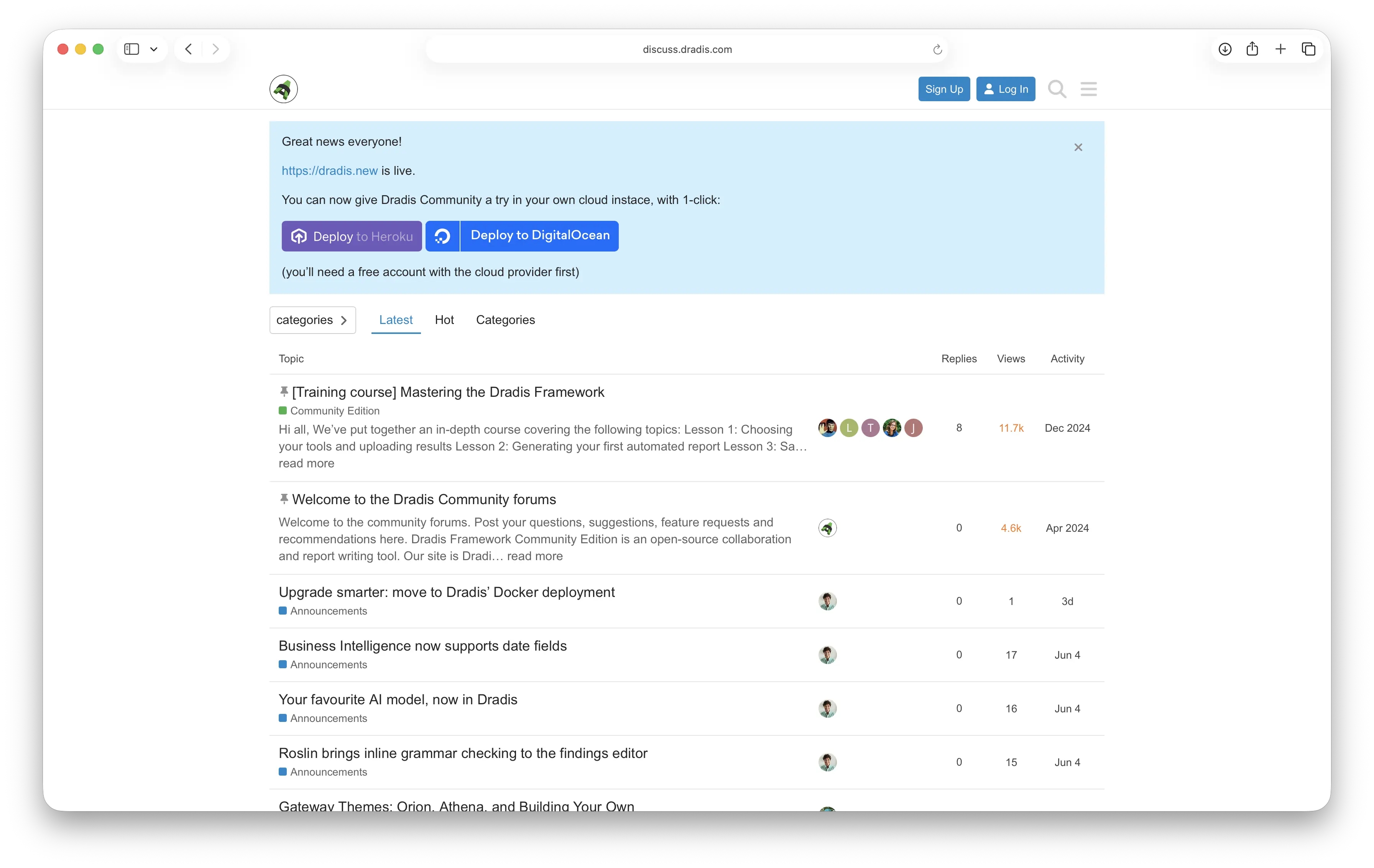Click Apr 2024 activity date of Welcome topic

pyautogui.click(x=1067, y=528)
